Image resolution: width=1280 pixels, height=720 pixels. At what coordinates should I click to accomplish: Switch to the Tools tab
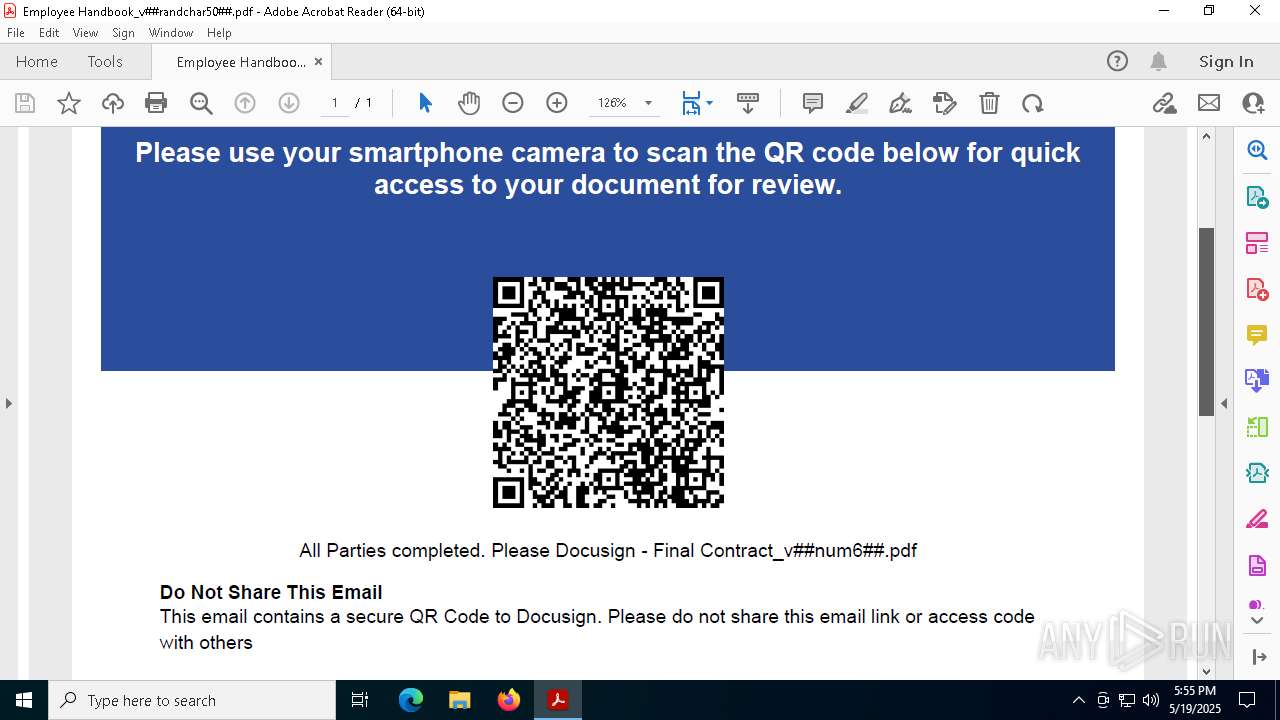(105, 61)
